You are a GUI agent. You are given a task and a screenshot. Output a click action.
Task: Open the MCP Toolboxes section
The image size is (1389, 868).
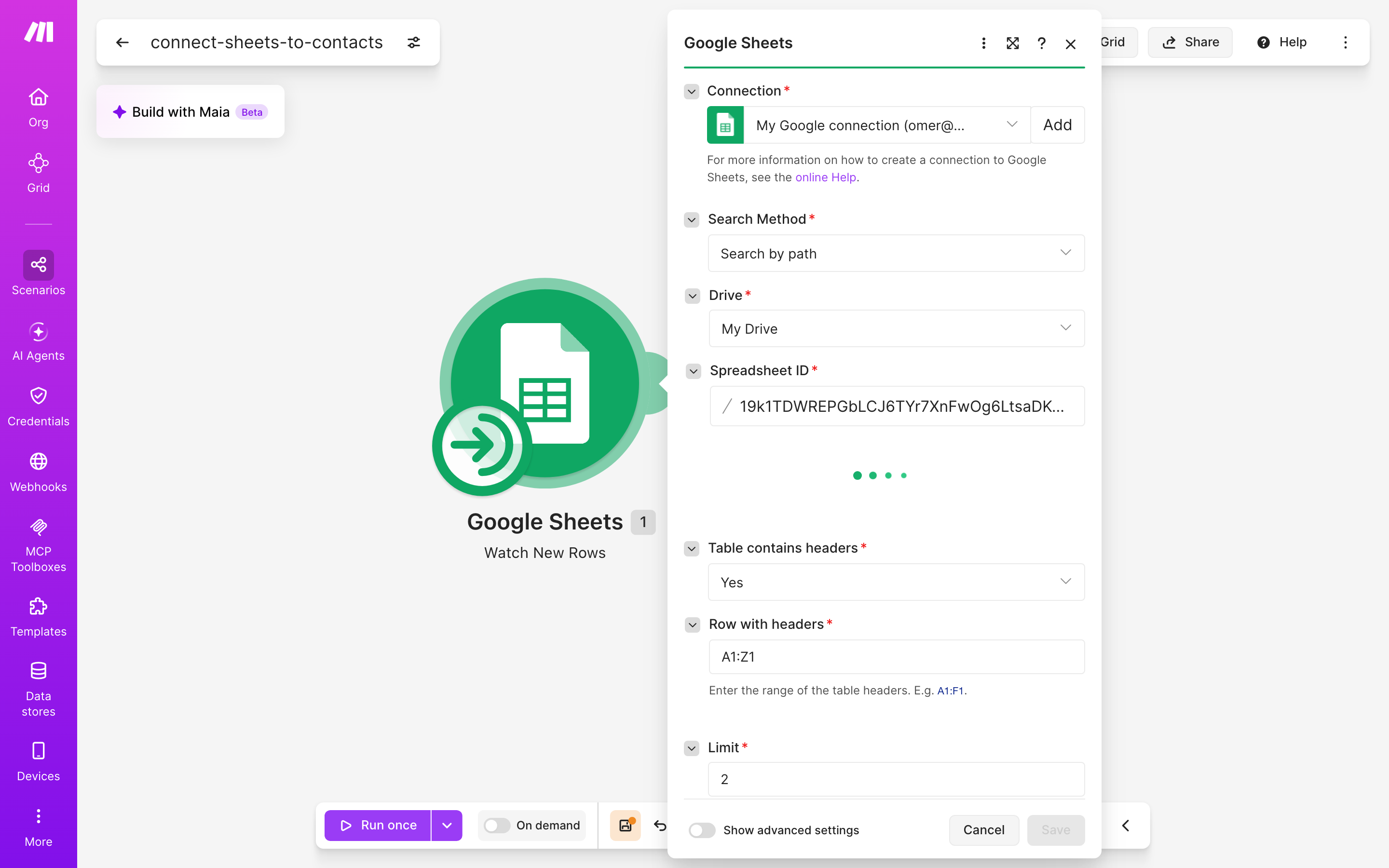click(x=39, y=545)
